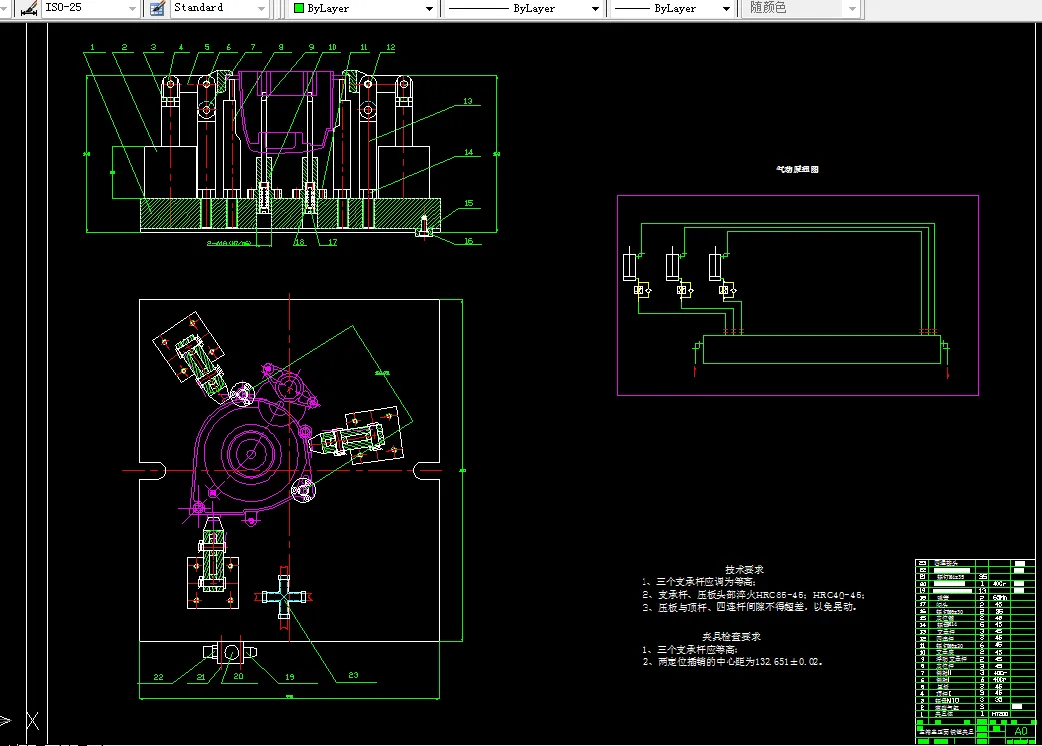
Task: Select the 气动原理图 title text
Action: (797, 171)
